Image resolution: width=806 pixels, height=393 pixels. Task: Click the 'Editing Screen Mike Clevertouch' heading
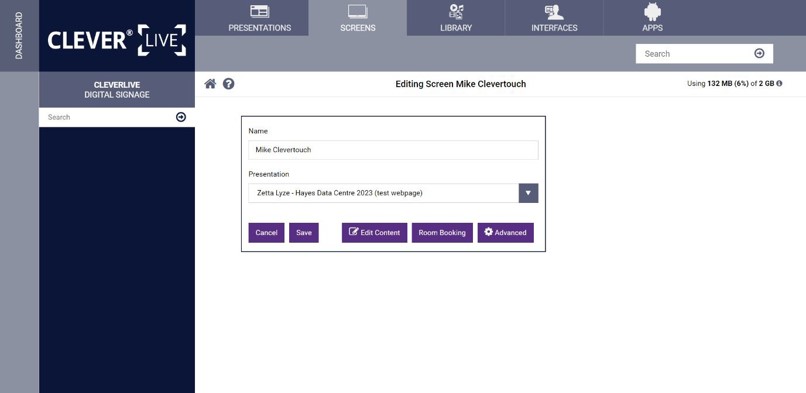[461, 84]
